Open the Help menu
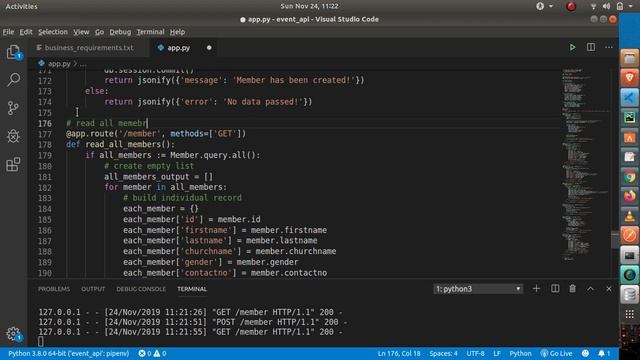The height and width of the screenshot is (360, 640). click(x=177, y=32)
